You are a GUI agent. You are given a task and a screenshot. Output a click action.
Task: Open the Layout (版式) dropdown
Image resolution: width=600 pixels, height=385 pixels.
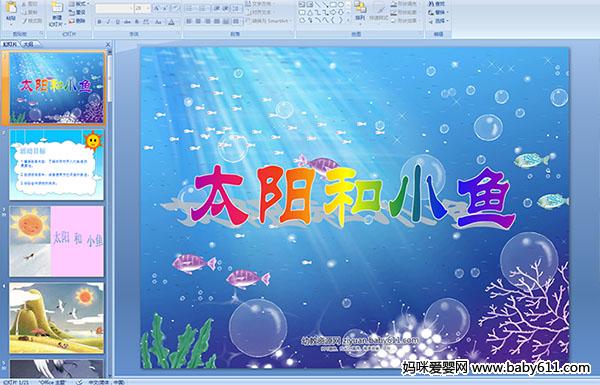click(x=79, y=4)
